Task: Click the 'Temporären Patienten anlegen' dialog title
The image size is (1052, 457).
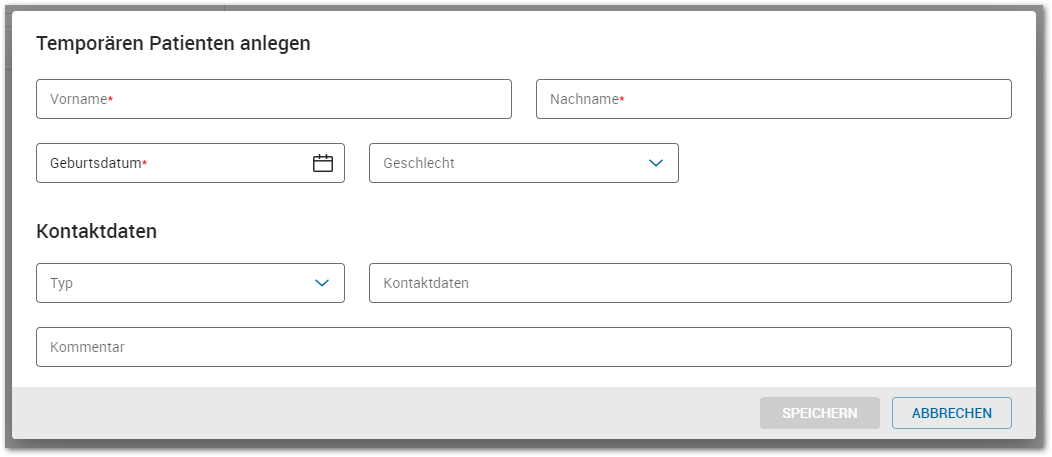Action: coord(173,43)
